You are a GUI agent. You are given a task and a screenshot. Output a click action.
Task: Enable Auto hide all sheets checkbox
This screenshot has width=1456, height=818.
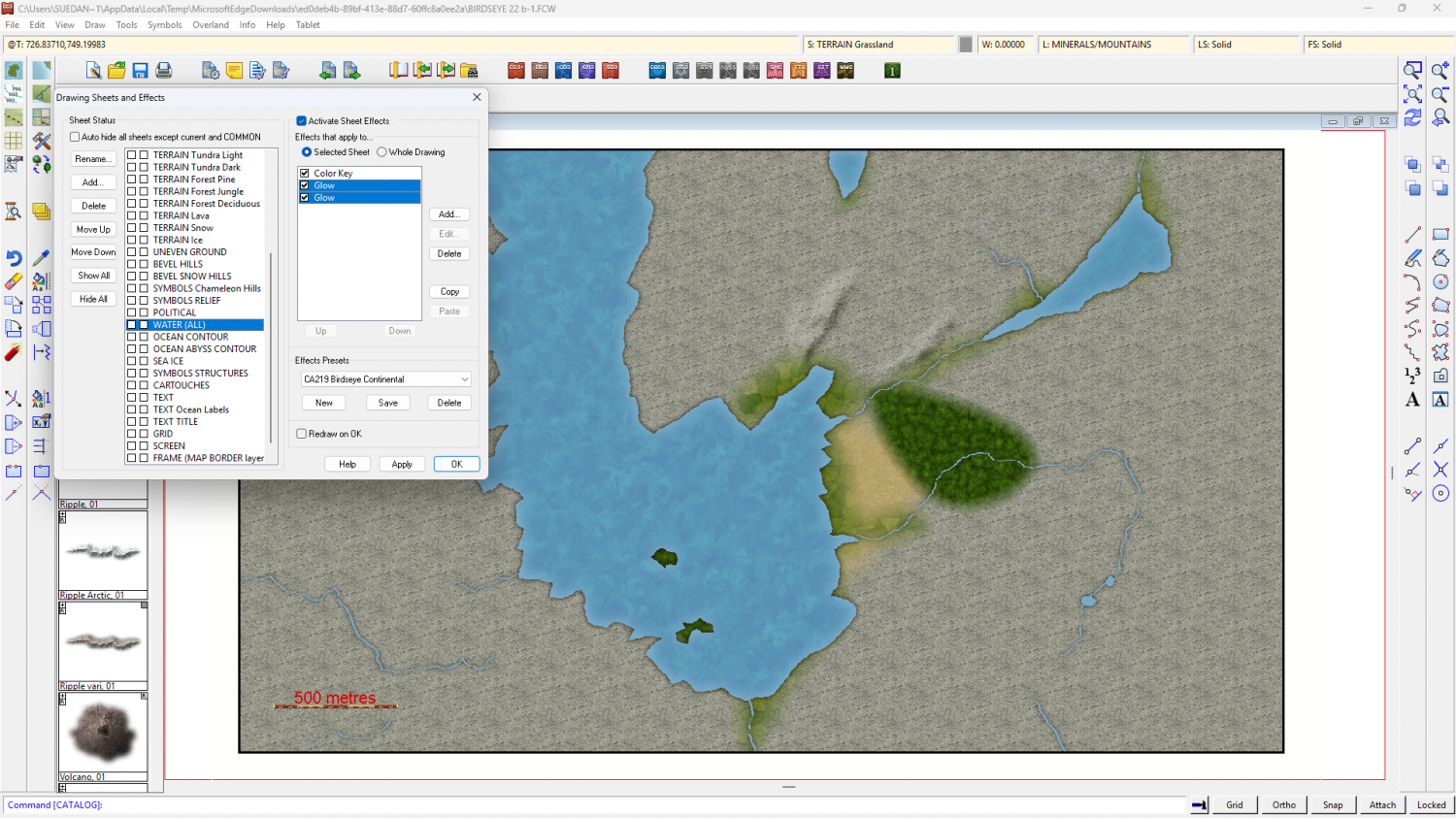[x=75, y=137]
